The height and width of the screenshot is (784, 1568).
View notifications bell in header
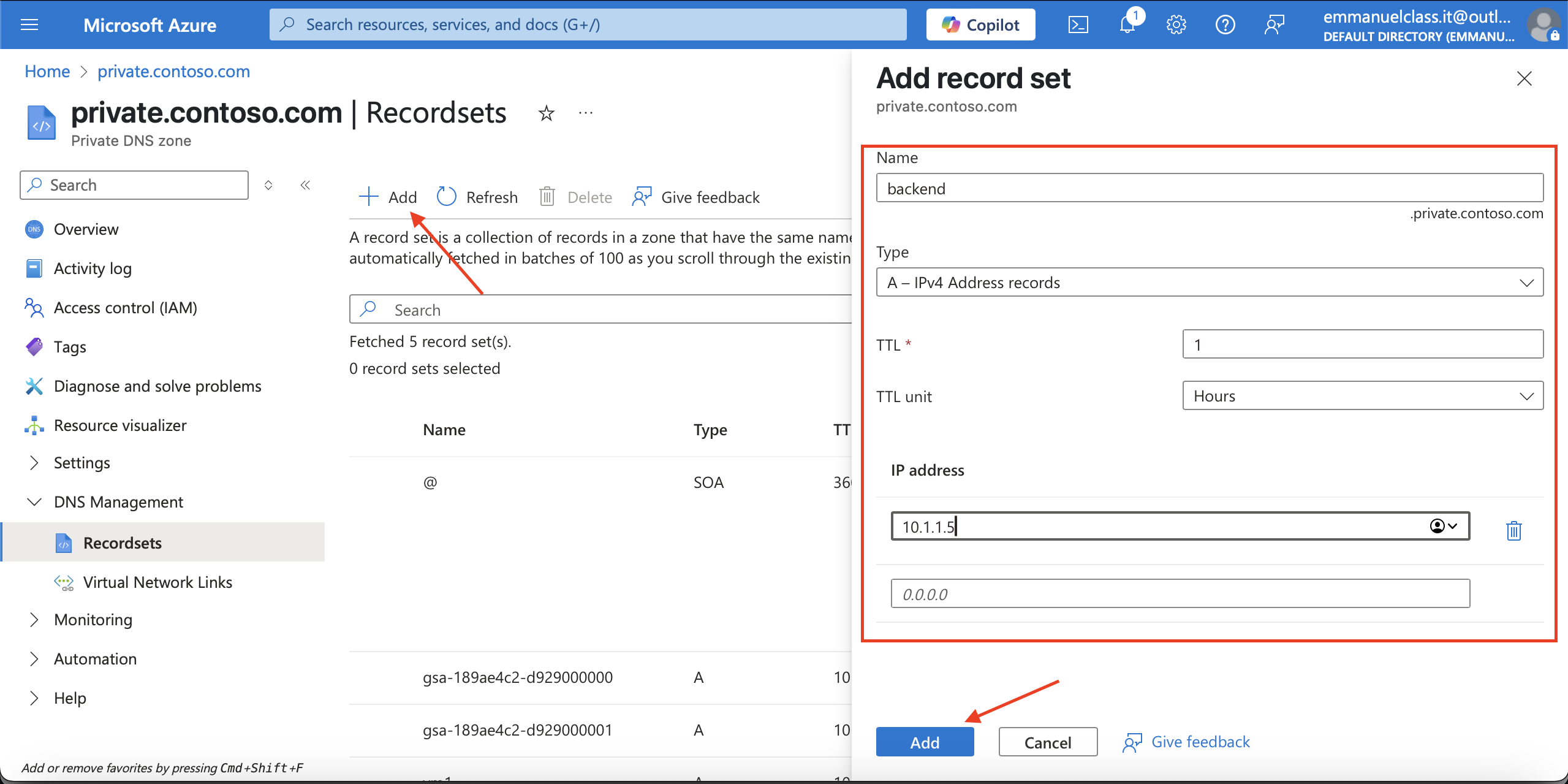pos(1127,25)
